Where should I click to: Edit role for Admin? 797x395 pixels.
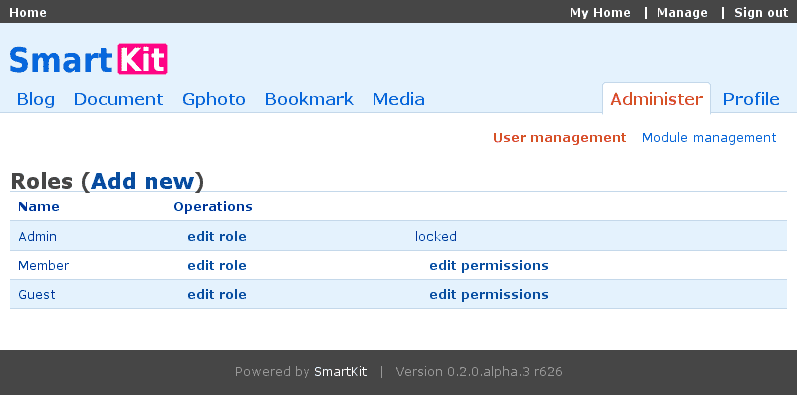tap(217, 236)
